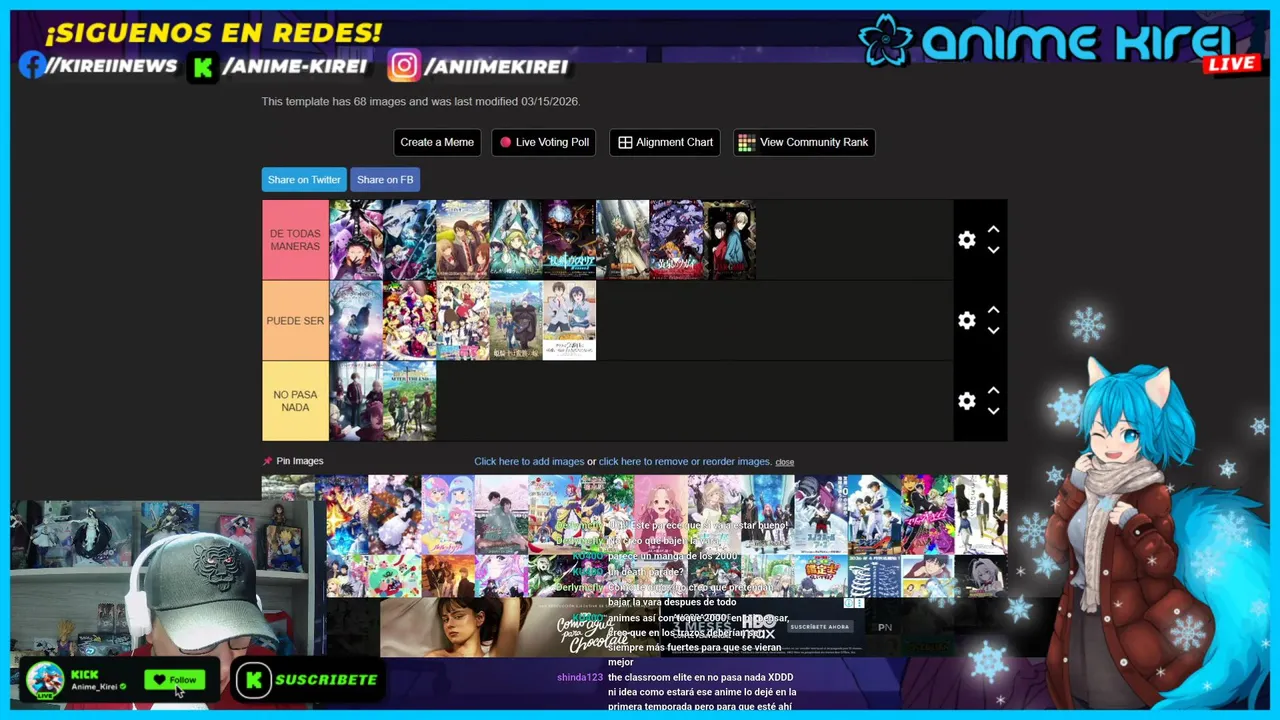Select poster with red and teal coated duo
Image resolution: width=1280 pixels, height=720 pixels.
[x=729, y=240]
